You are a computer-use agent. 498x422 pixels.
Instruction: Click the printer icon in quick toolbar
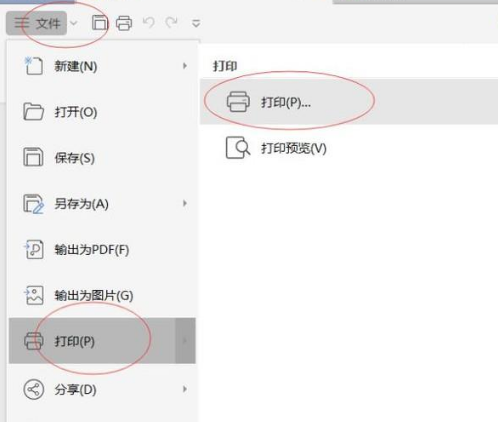124,23
